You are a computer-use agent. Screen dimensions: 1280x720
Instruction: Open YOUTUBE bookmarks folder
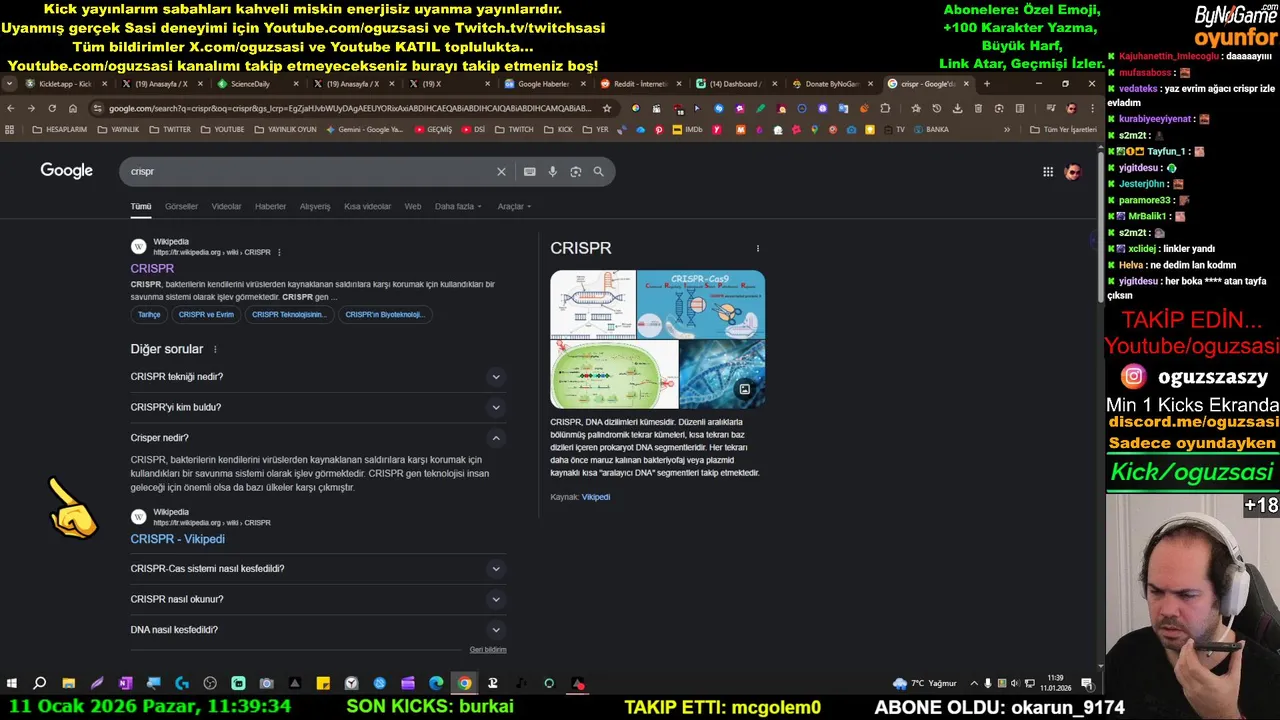point(222,129)
